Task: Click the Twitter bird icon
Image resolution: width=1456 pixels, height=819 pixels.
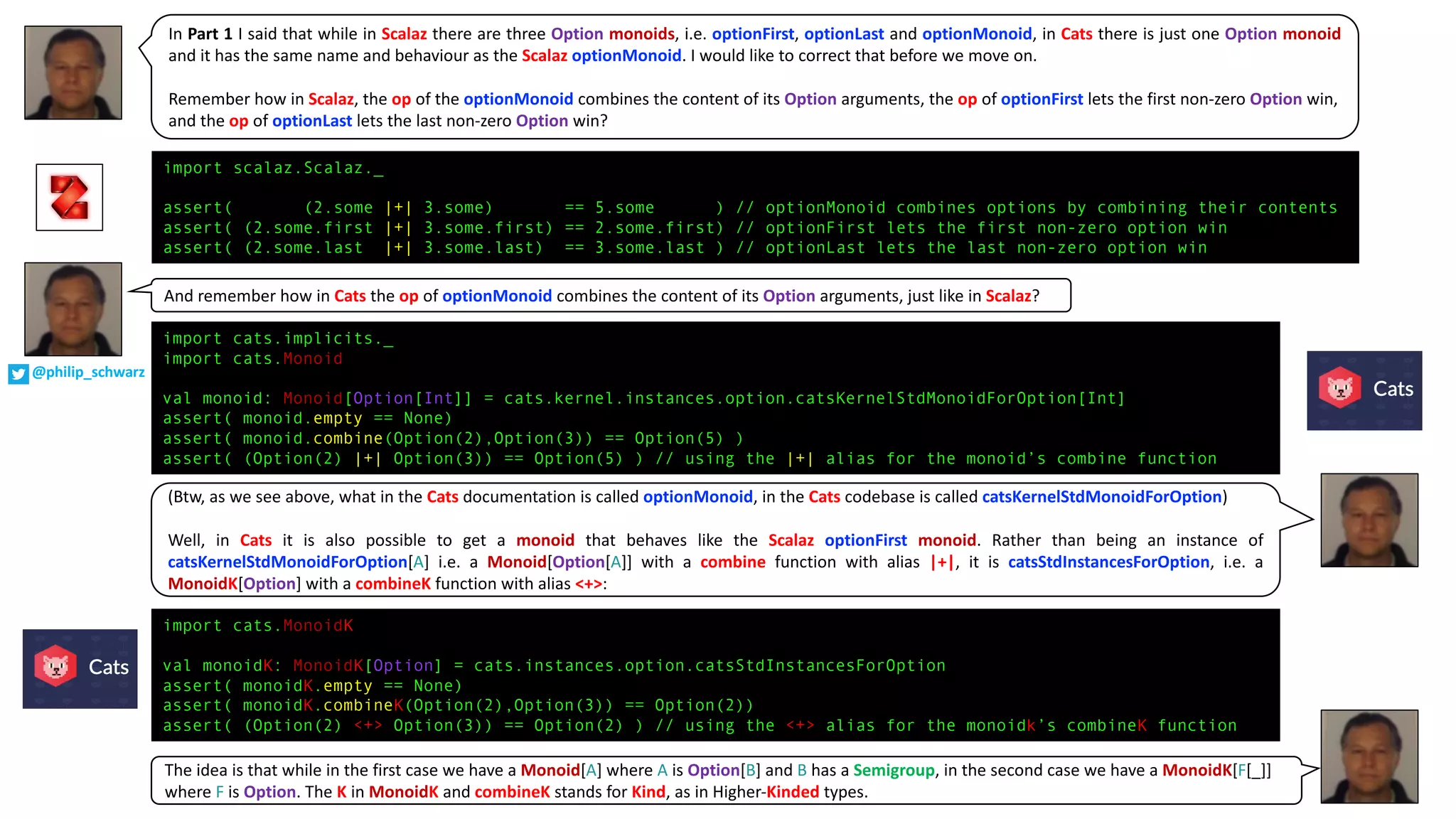Action: tap(18, 373)
